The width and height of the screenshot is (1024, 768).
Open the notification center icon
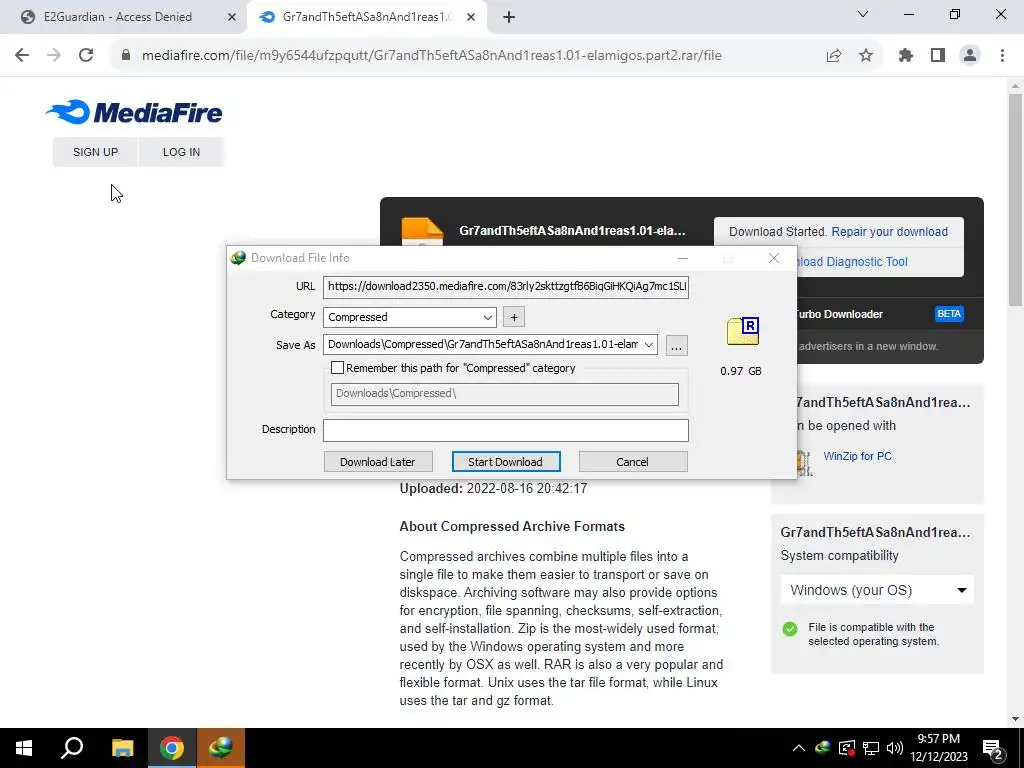(993, 748)
